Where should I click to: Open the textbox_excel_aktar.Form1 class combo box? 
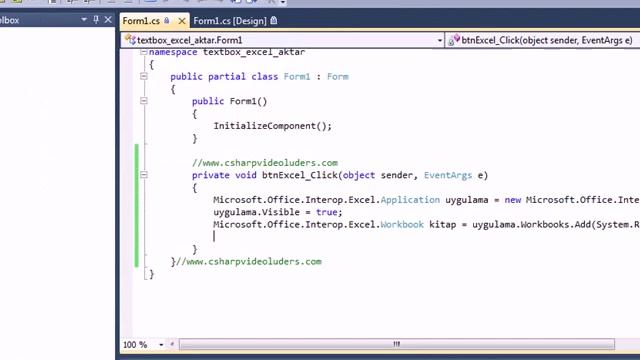pyautogui.click(x=282, y=40)
